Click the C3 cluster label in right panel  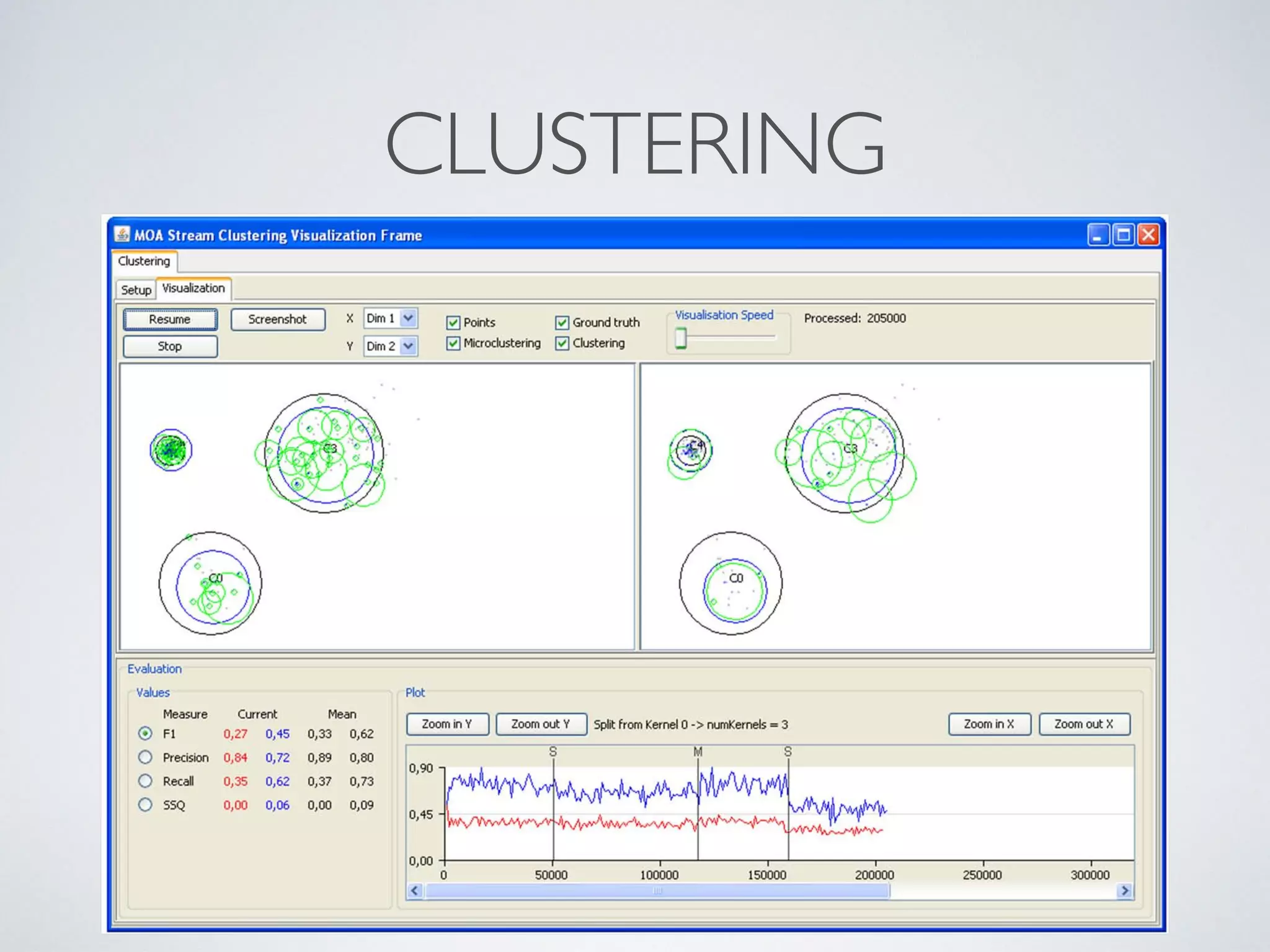pyautogui.click(x=850, y=448)
